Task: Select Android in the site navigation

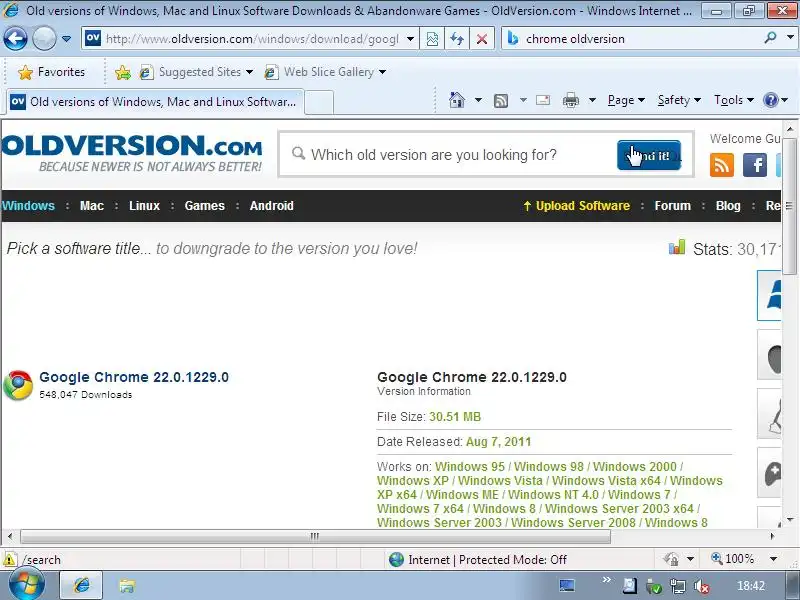Action: (x=271, y=206)
